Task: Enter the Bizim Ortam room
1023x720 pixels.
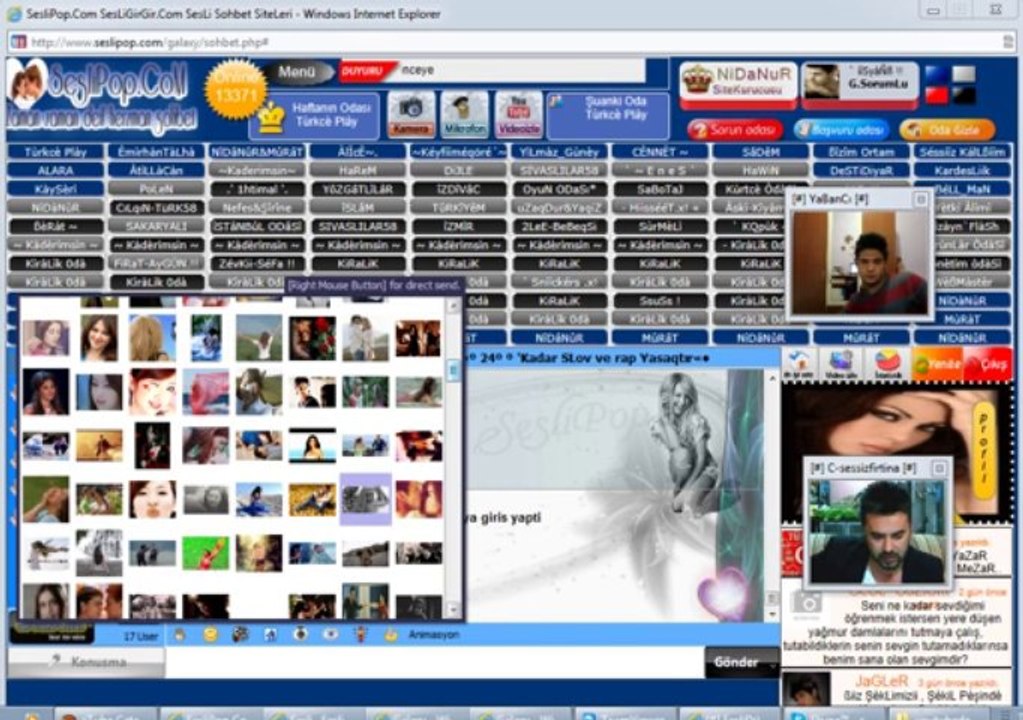Action: (861, 152)
